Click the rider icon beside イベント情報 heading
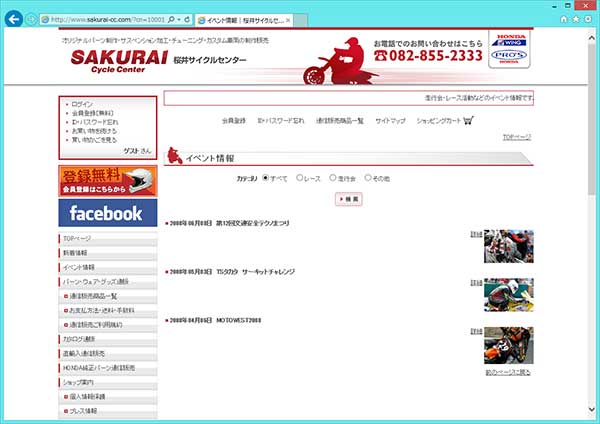This screenshot has height=424, width=600. point(175,155)
